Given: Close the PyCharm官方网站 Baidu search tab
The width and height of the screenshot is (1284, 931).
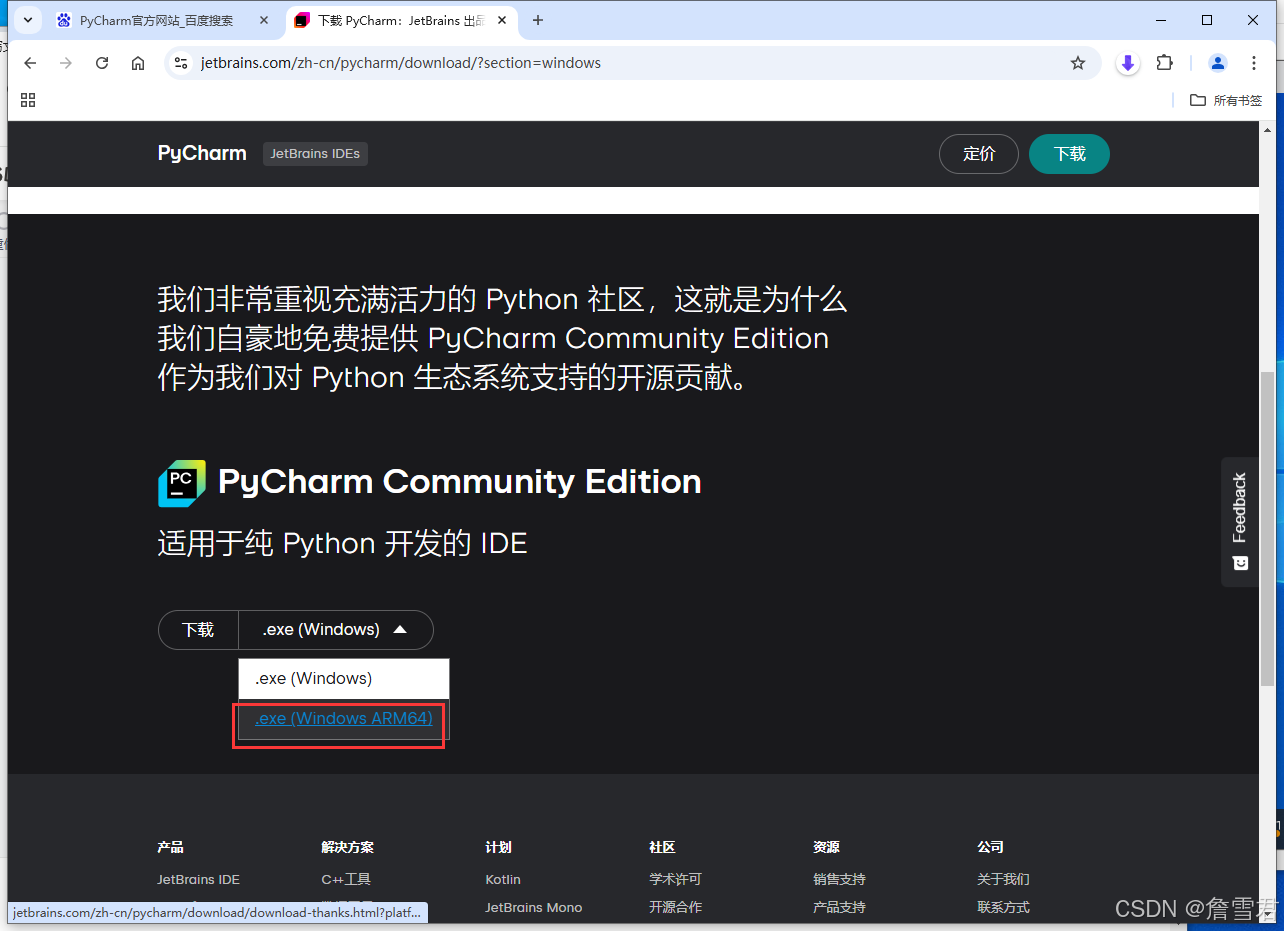Looking at the screenshot, I should tap(265, 20).
